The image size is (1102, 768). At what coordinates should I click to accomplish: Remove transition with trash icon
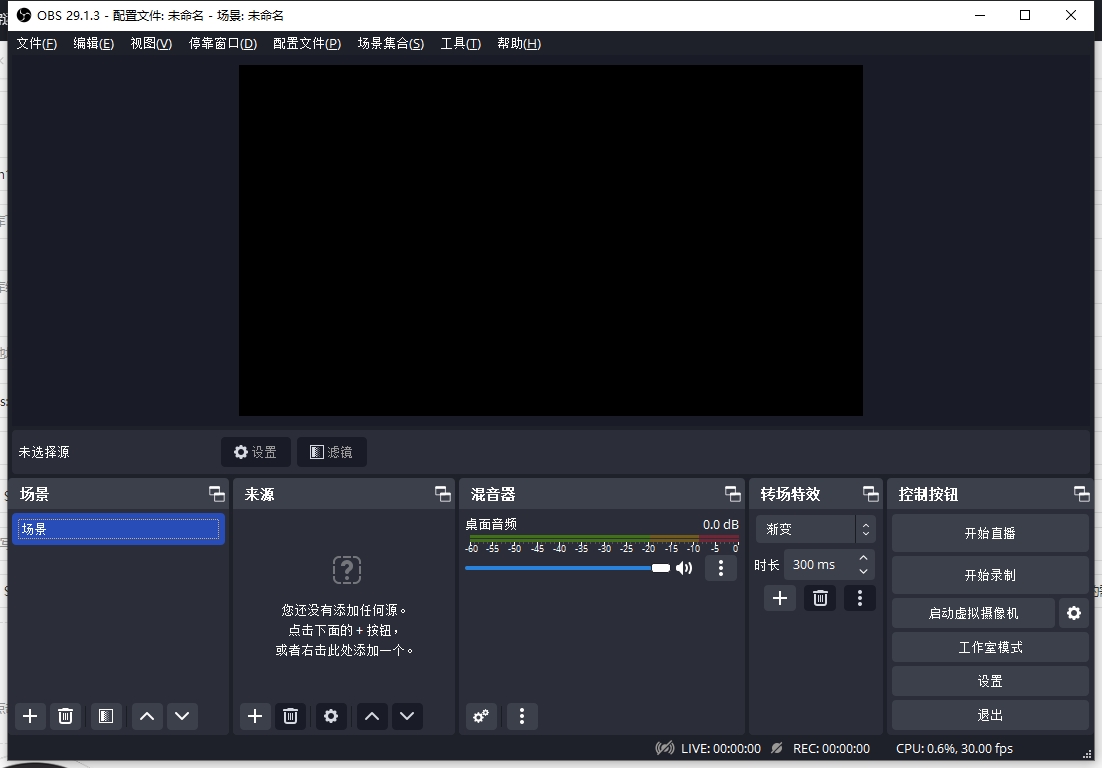tap(820, 598)
